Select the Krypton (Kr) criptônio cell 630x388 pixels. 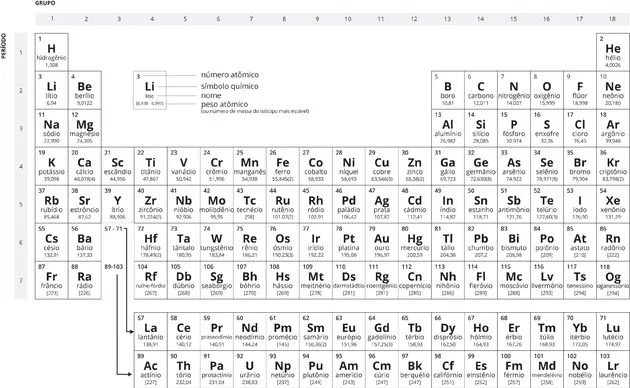coord(613,166)
